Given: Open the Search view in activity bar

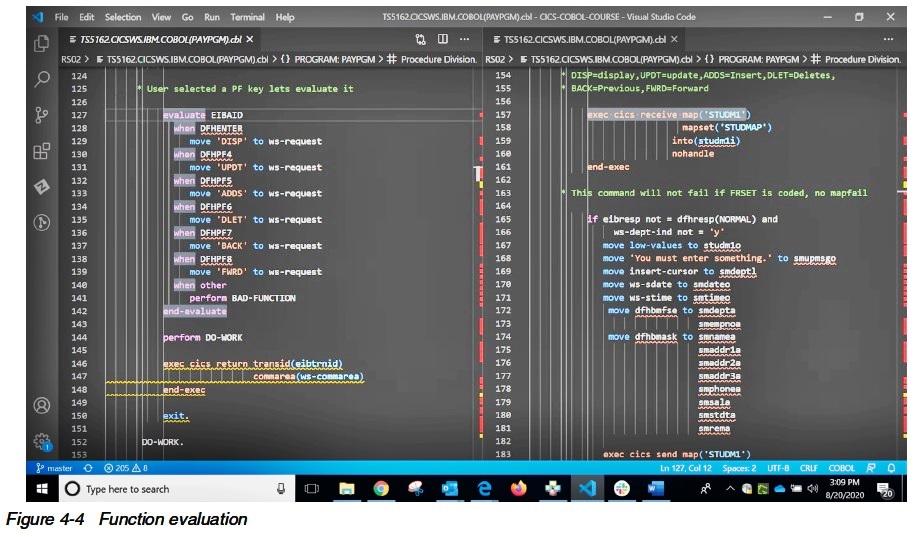Looking at the screenshot, I should tap(42, 79).
